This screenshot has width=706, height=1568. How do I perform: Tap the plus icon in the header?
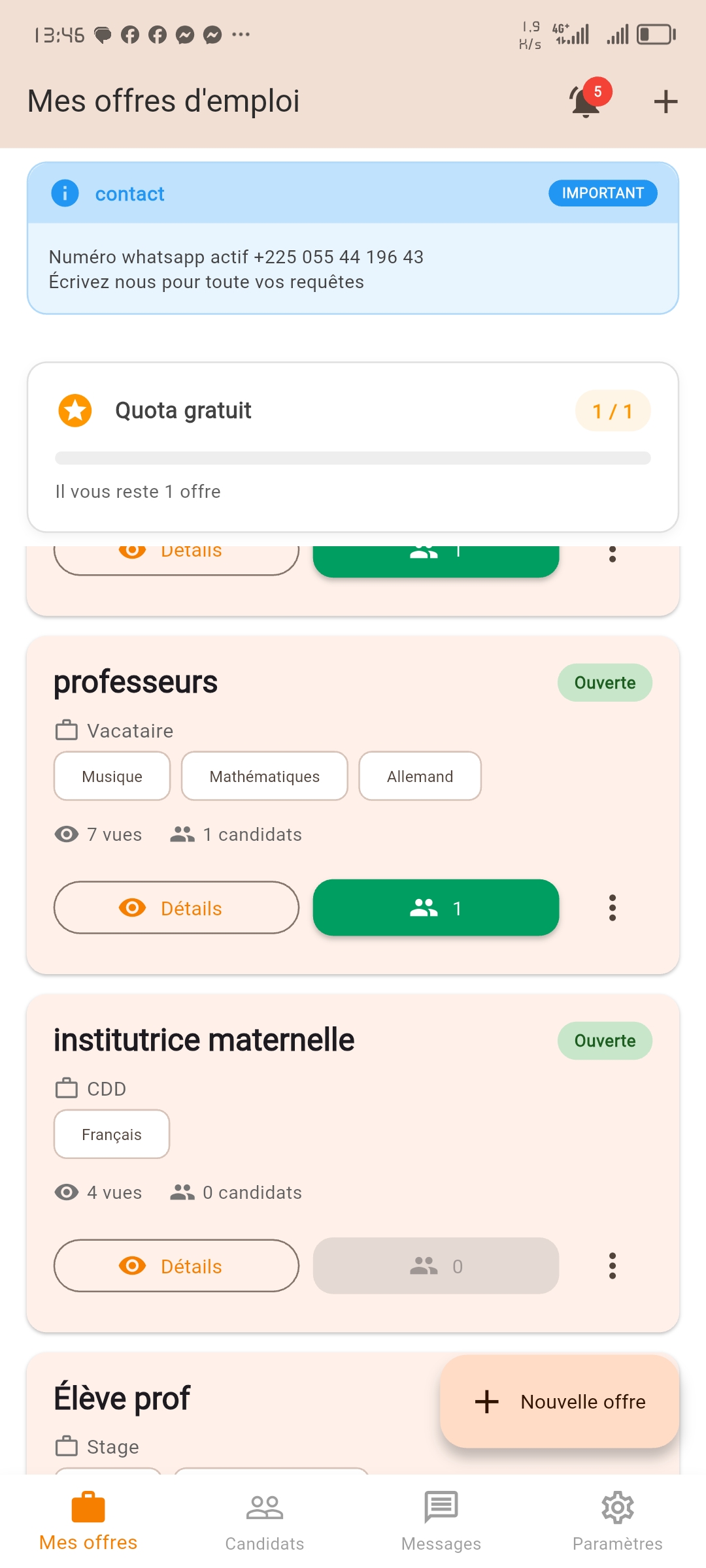click(665, 101)
